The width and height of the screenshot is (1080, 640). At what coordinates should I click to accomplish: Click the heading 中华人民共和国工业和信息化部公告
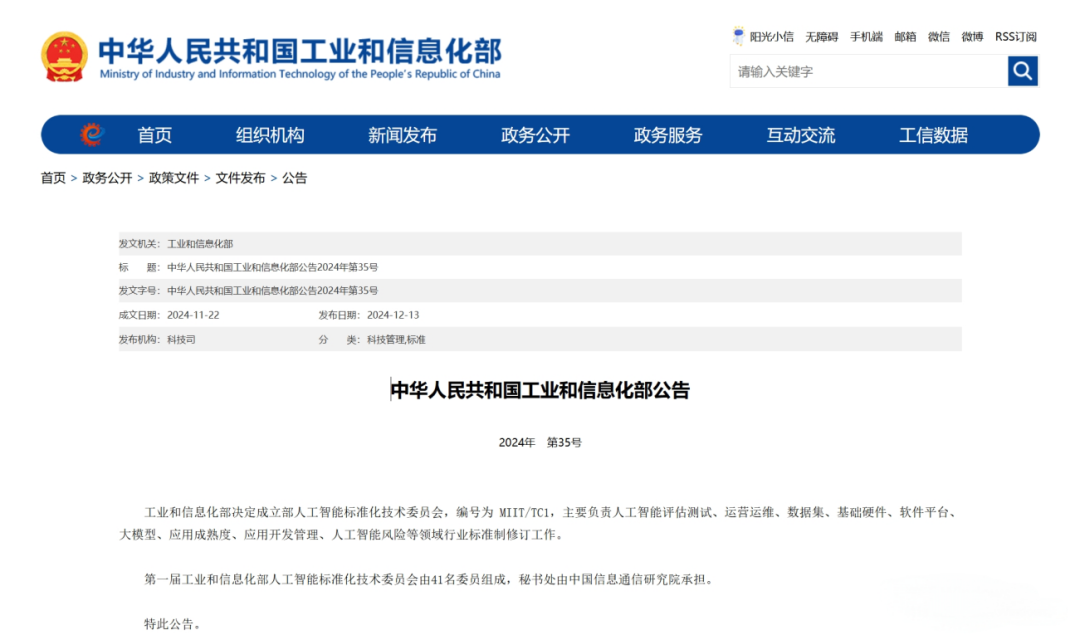coord(540,391)
